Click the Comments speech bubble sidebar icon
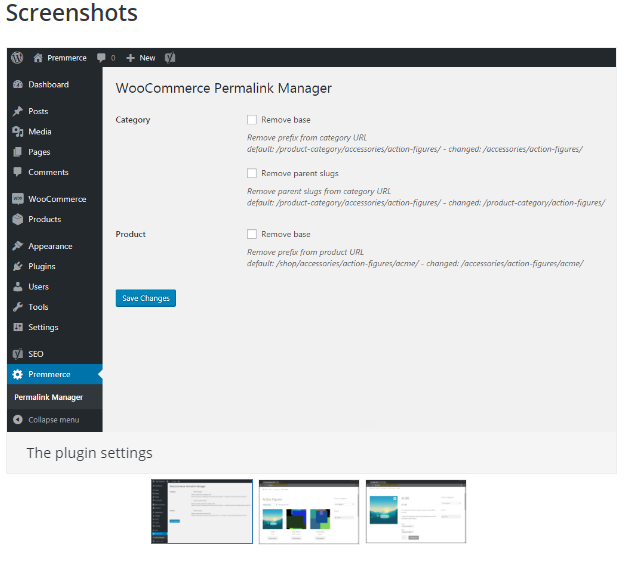 point(18,172)
